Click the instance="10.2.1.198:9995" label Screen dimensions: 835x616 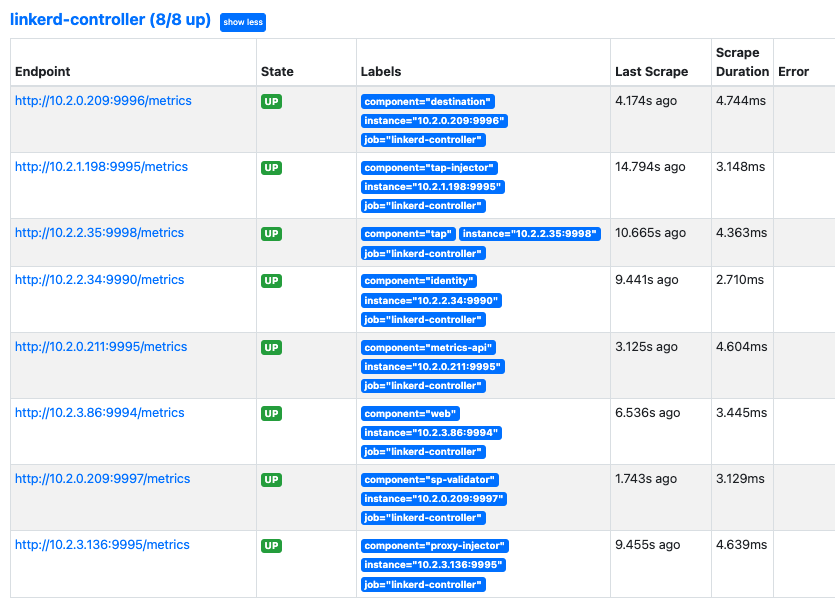click(432, 187)
